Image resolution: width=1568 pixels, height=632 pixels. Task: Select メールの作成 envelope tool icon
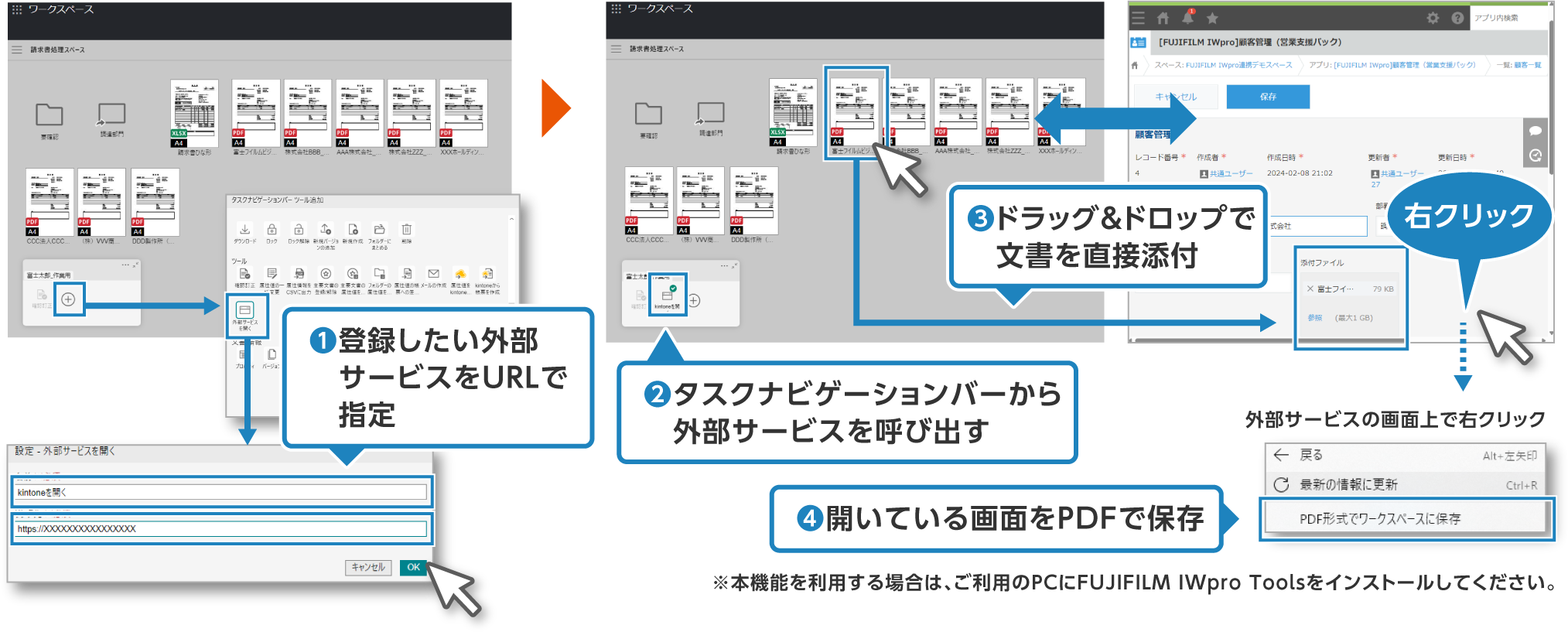433,274
